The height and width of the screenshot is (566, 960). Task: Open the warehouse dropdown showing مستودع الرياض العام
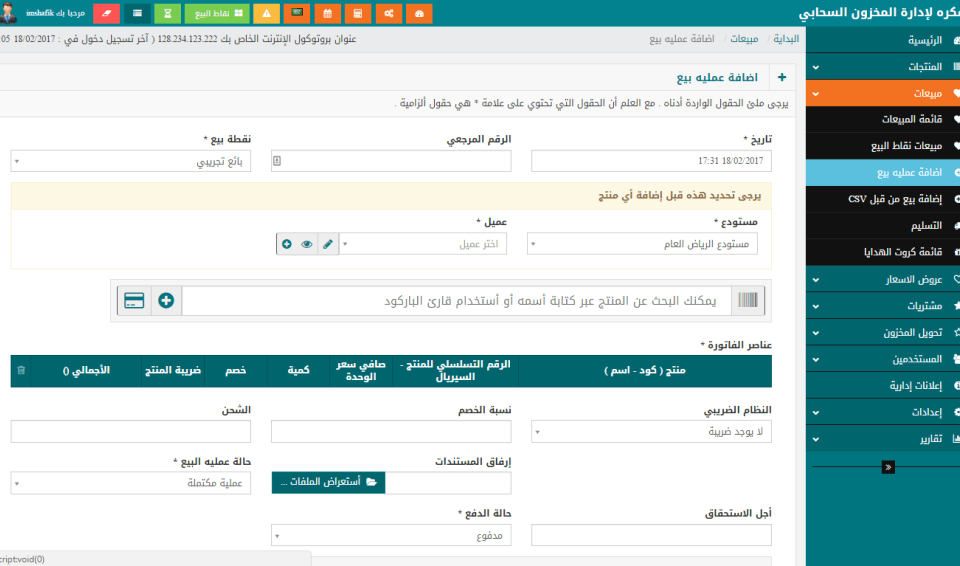[x=642, y=244]
